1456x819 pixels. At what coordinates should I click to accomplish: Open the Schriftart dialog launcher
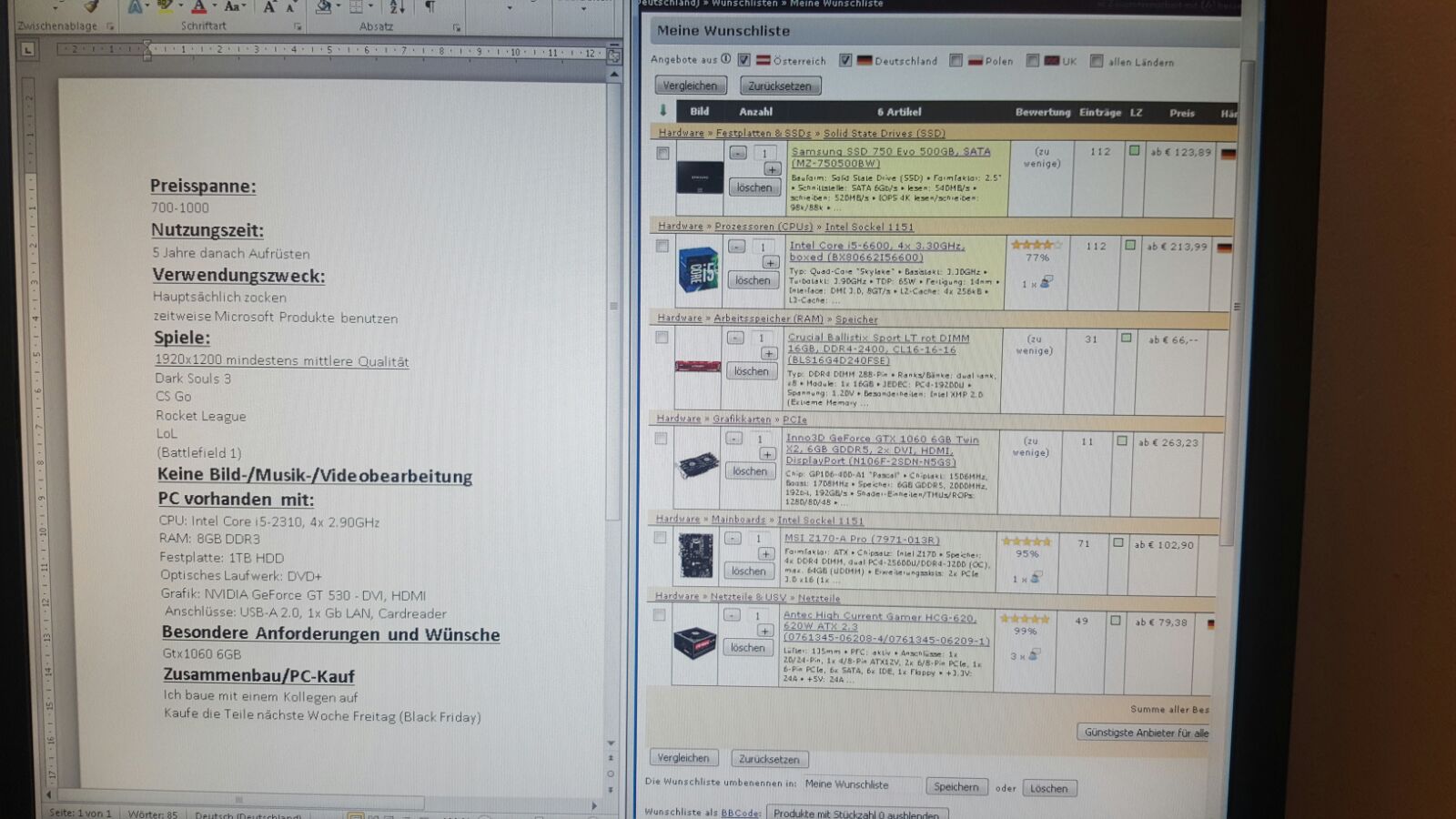(298, 27)
